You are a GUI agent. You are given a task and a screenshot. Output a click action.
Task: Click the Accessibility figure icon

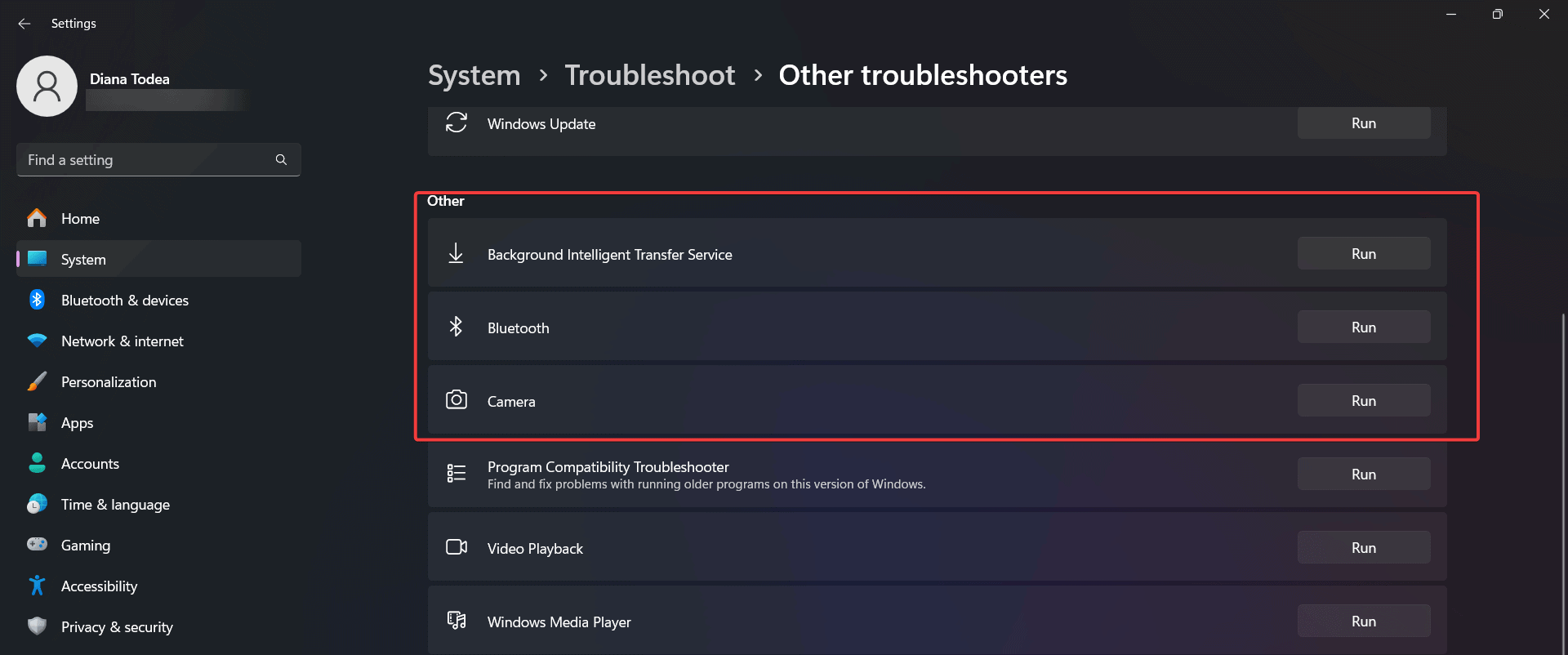pyautogui.click(x=37, y=586)
